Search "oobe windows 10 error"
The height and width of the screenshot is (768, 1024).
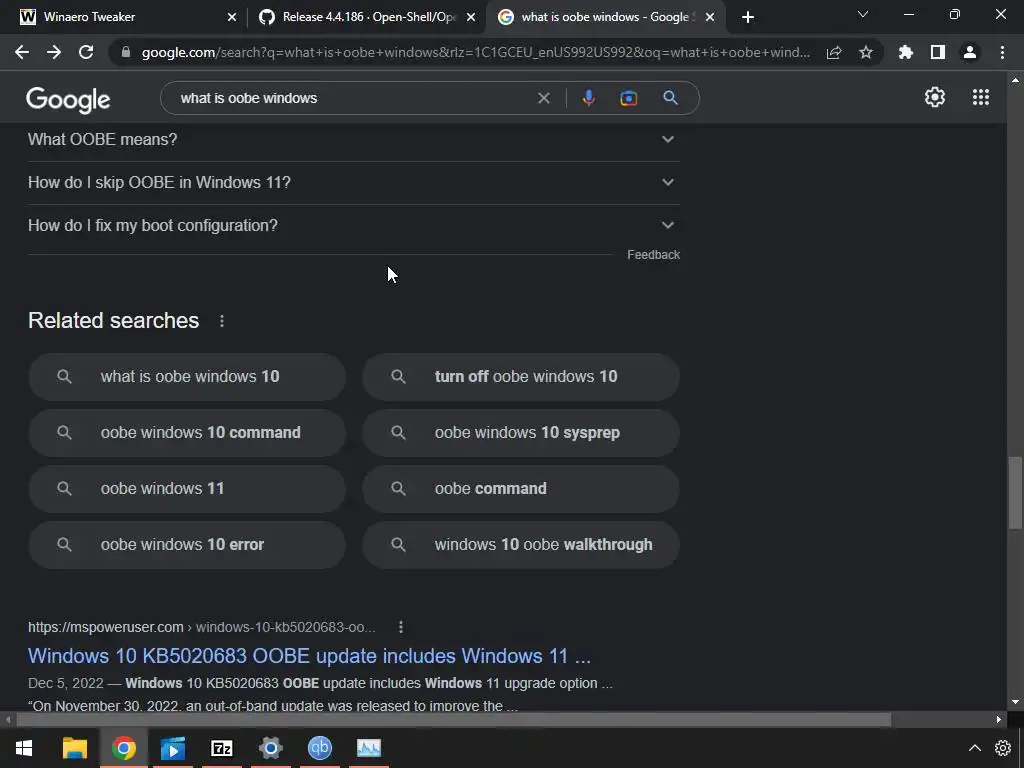[x=187, y=545]
